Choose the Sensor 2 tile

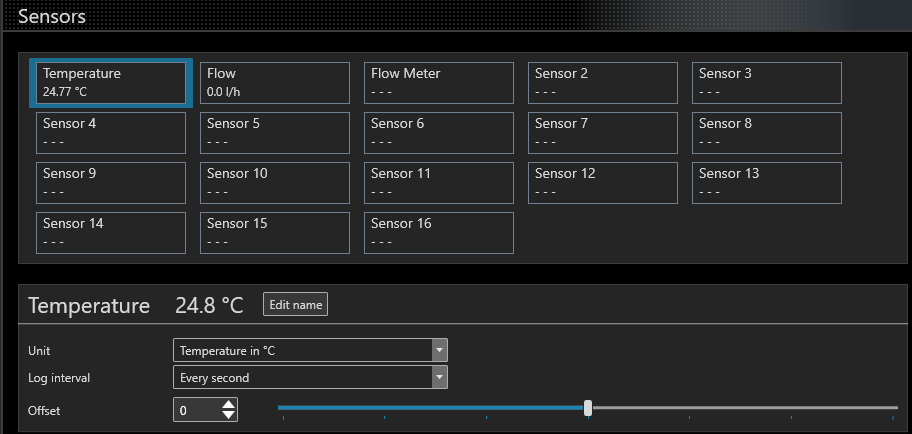[x=603, y=83]
